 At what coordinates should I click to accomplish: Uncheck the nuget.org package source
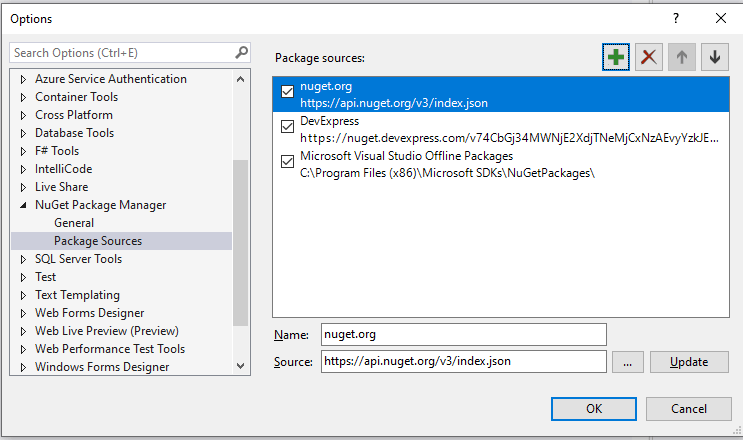coord(288,92)
